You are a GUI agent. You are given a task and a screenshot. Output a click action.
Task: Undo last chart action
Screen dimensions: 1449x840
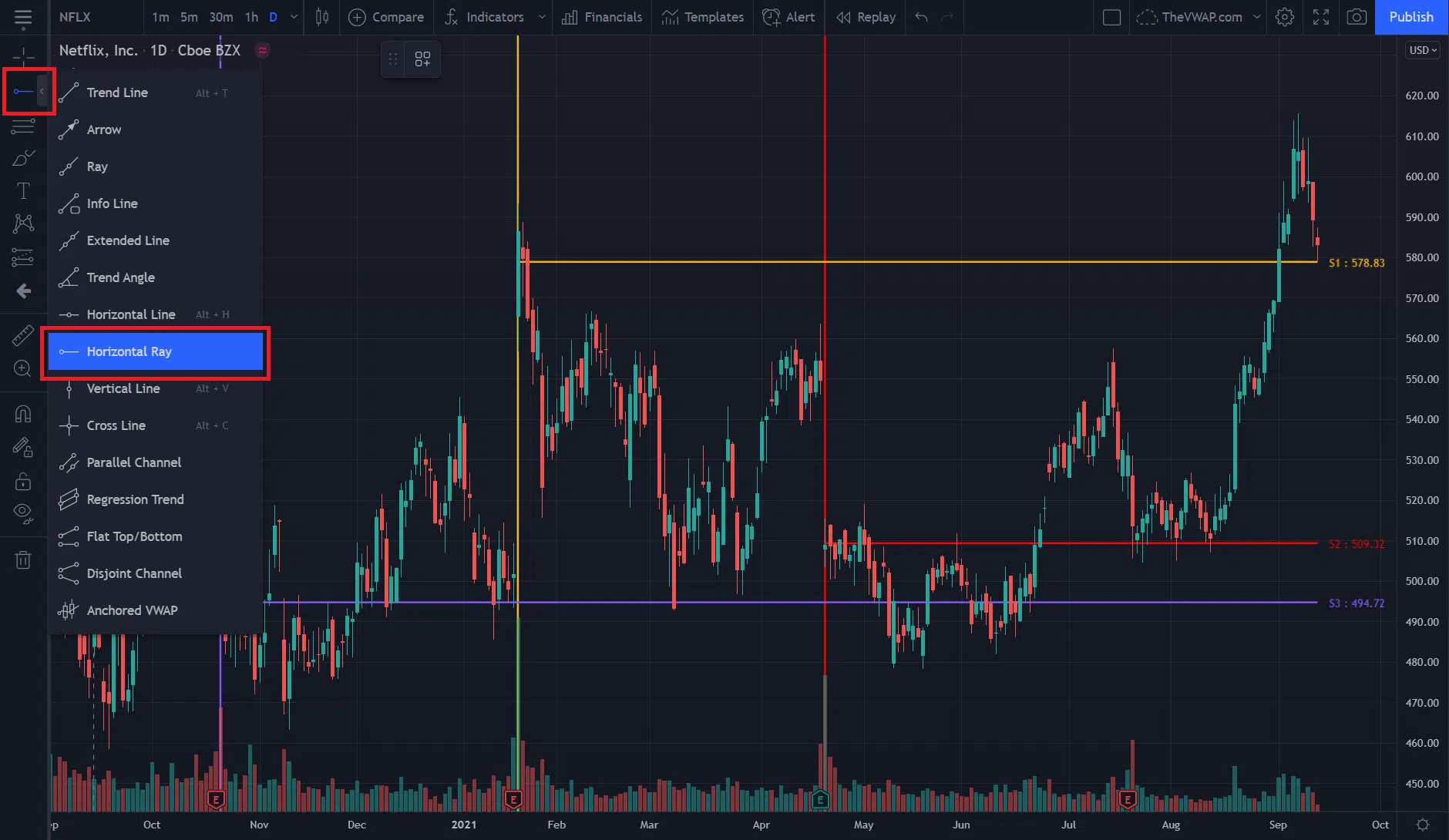click(x=921, y=17)
